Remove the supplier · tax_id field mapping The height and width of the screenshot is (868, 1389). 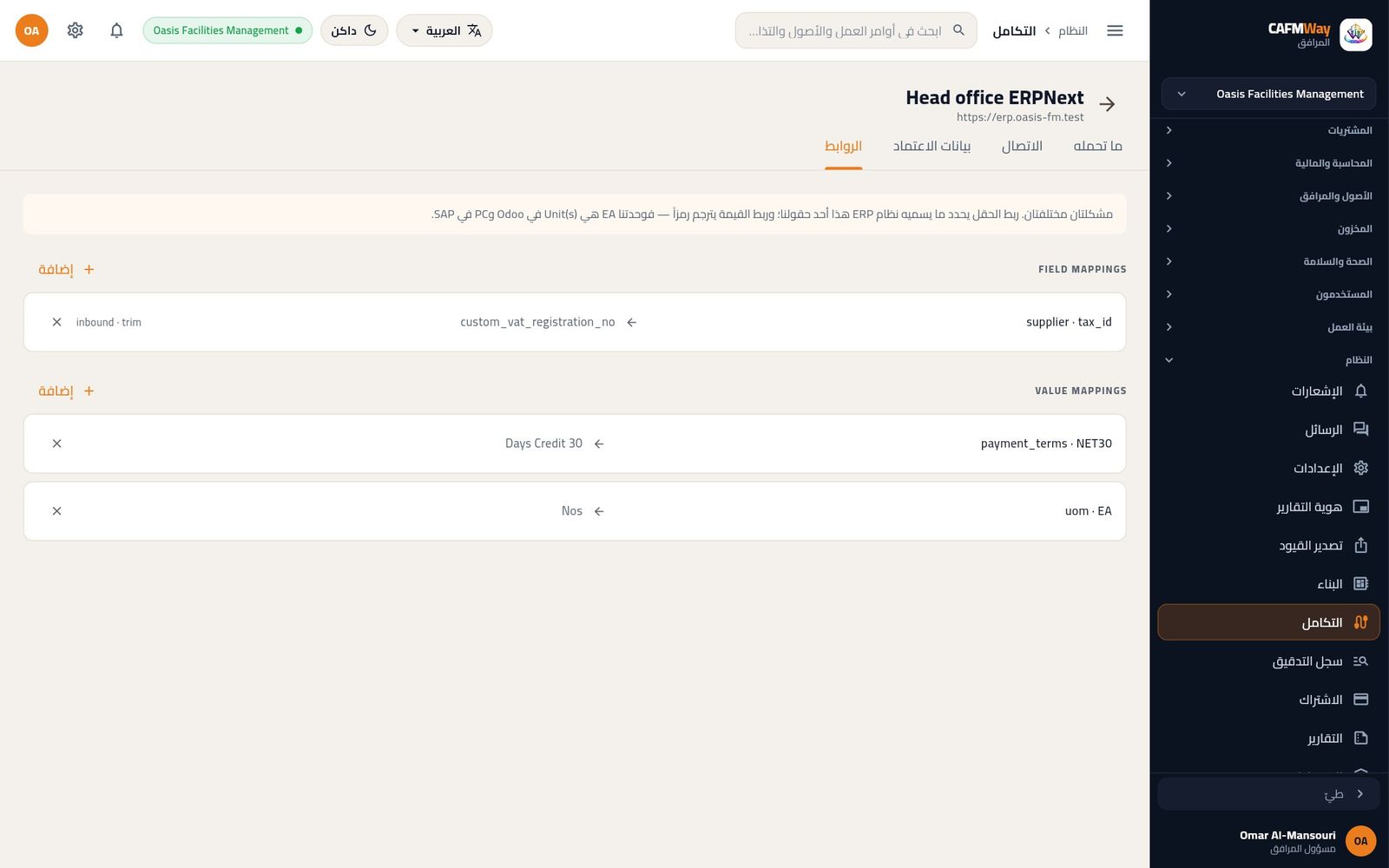(x=56, y=322)
